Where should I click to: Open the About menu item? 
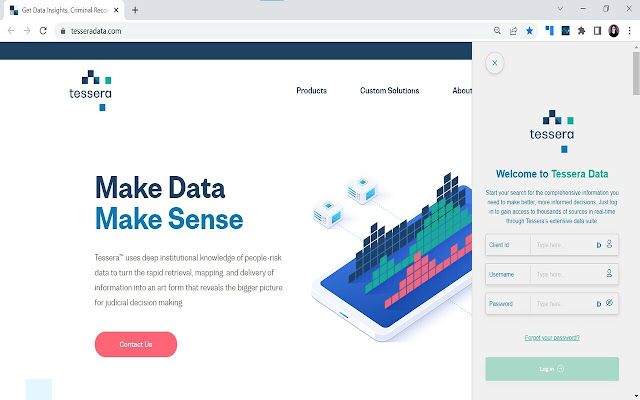point(462,91)
